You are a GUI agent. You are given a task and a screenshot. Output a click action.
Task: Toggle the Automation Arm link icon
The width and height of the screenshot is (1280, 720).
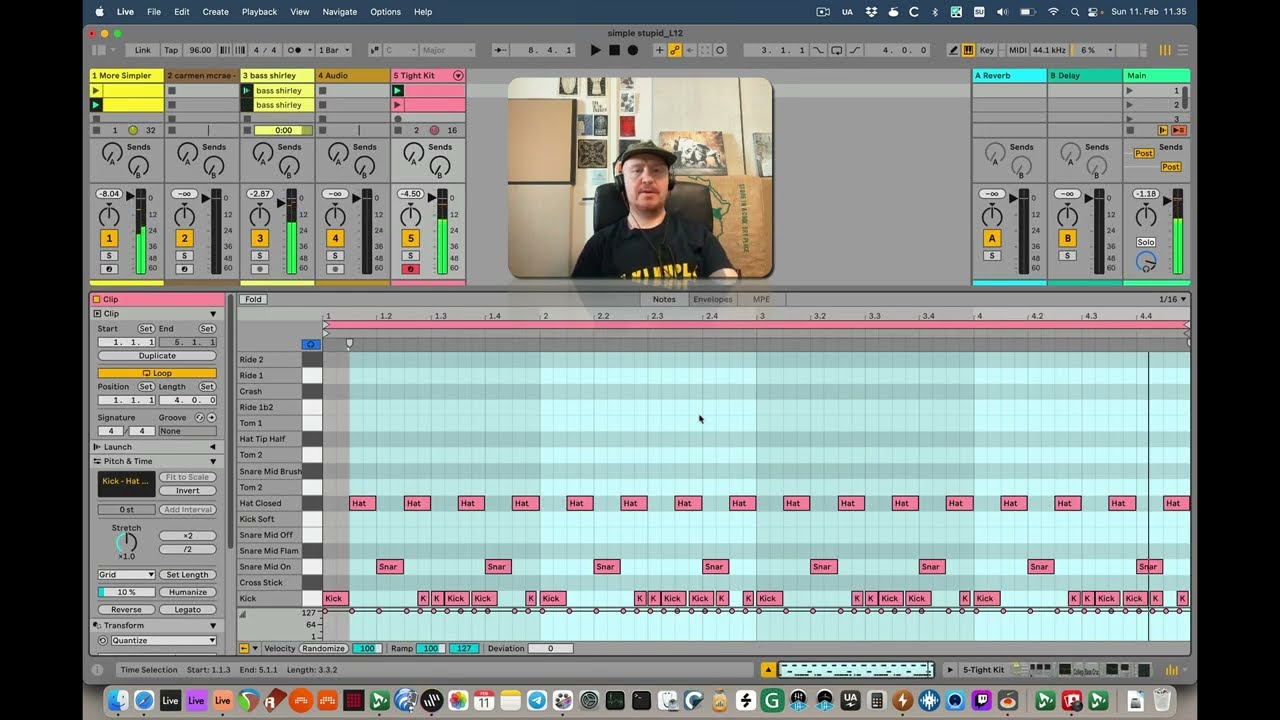tap(674, 50)
